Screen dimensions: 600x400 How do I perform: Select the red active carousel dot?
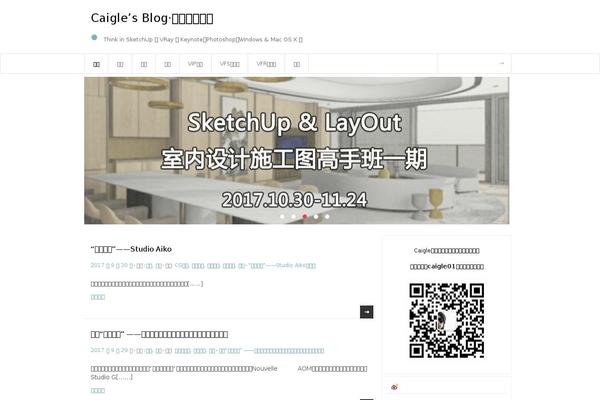[305, 216]
